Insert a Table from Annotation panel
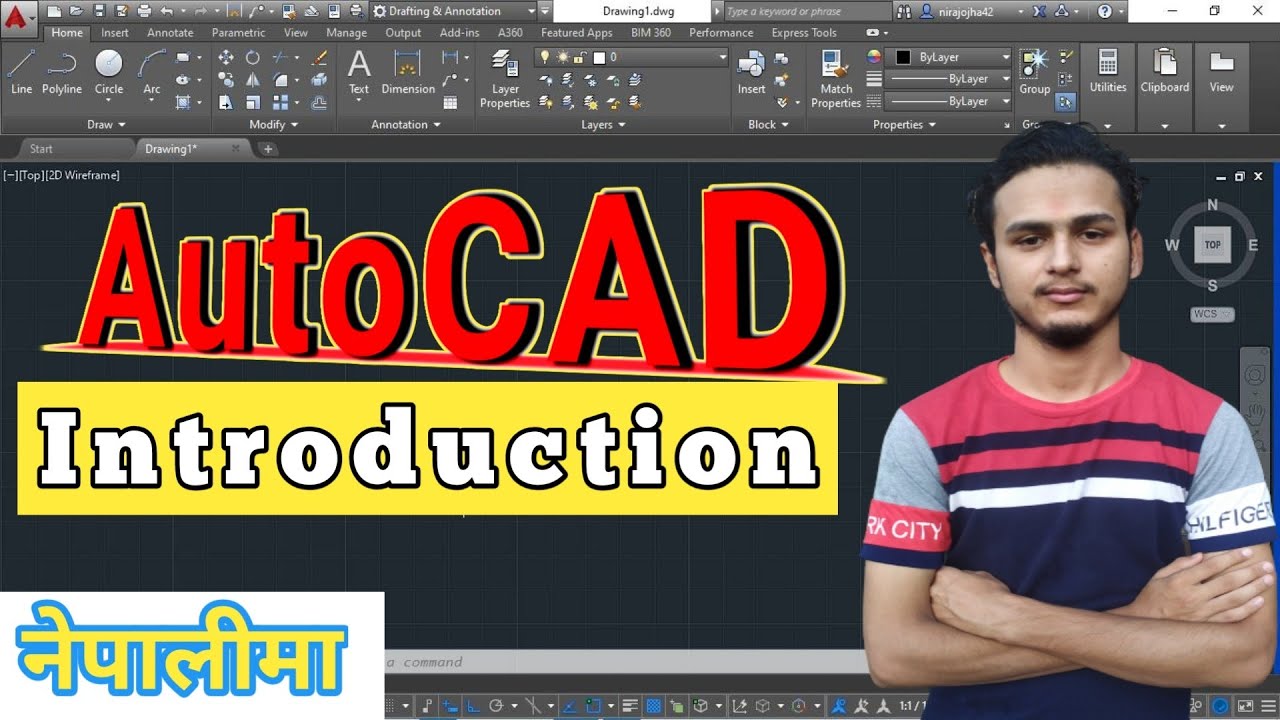The width and height of the screenshot is (1280, 720). 450,102
